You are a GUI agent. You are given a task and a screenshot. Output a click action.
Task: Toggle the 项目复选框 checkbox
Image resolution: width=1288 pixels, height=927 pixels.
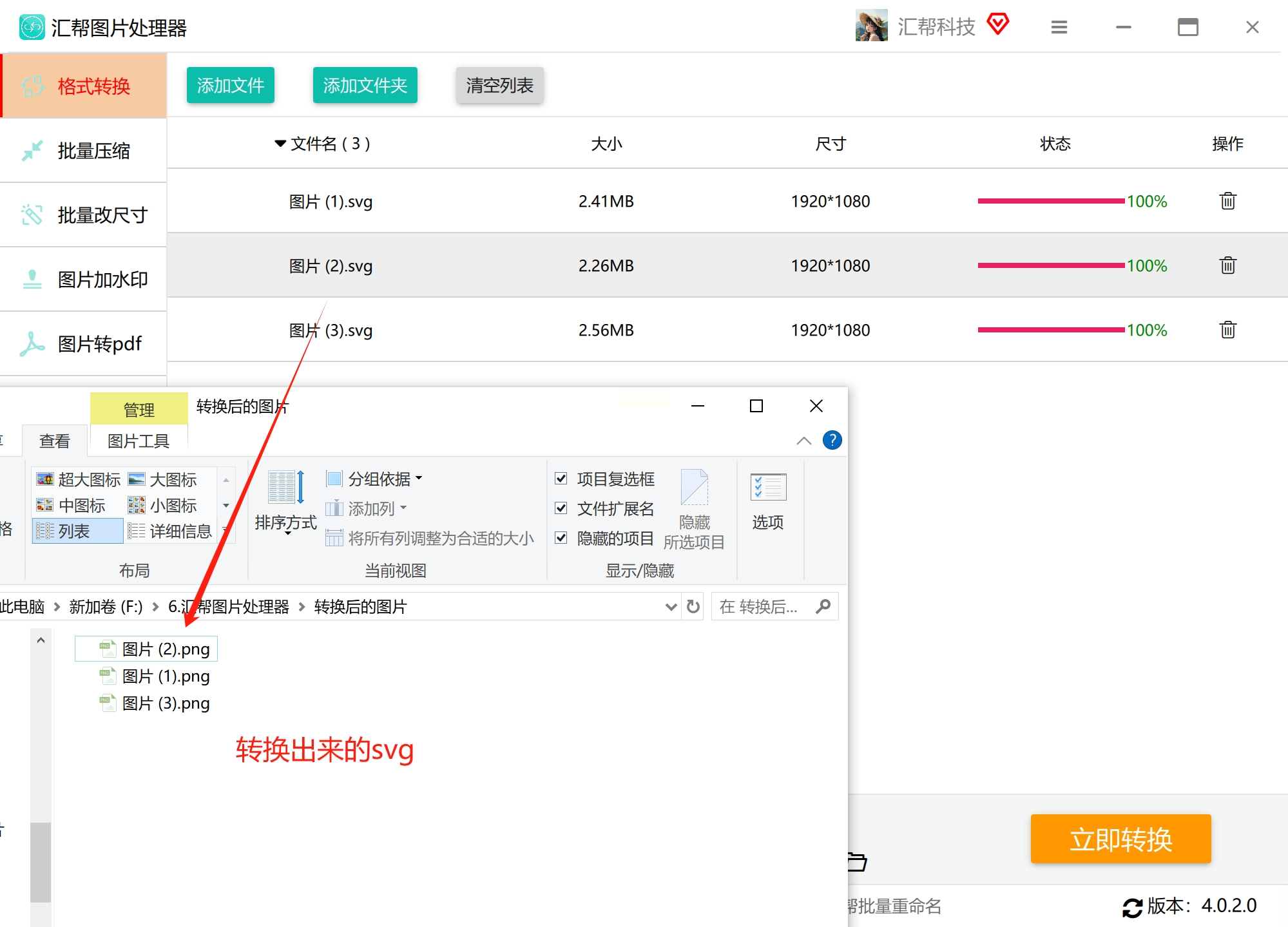(561, 479)
